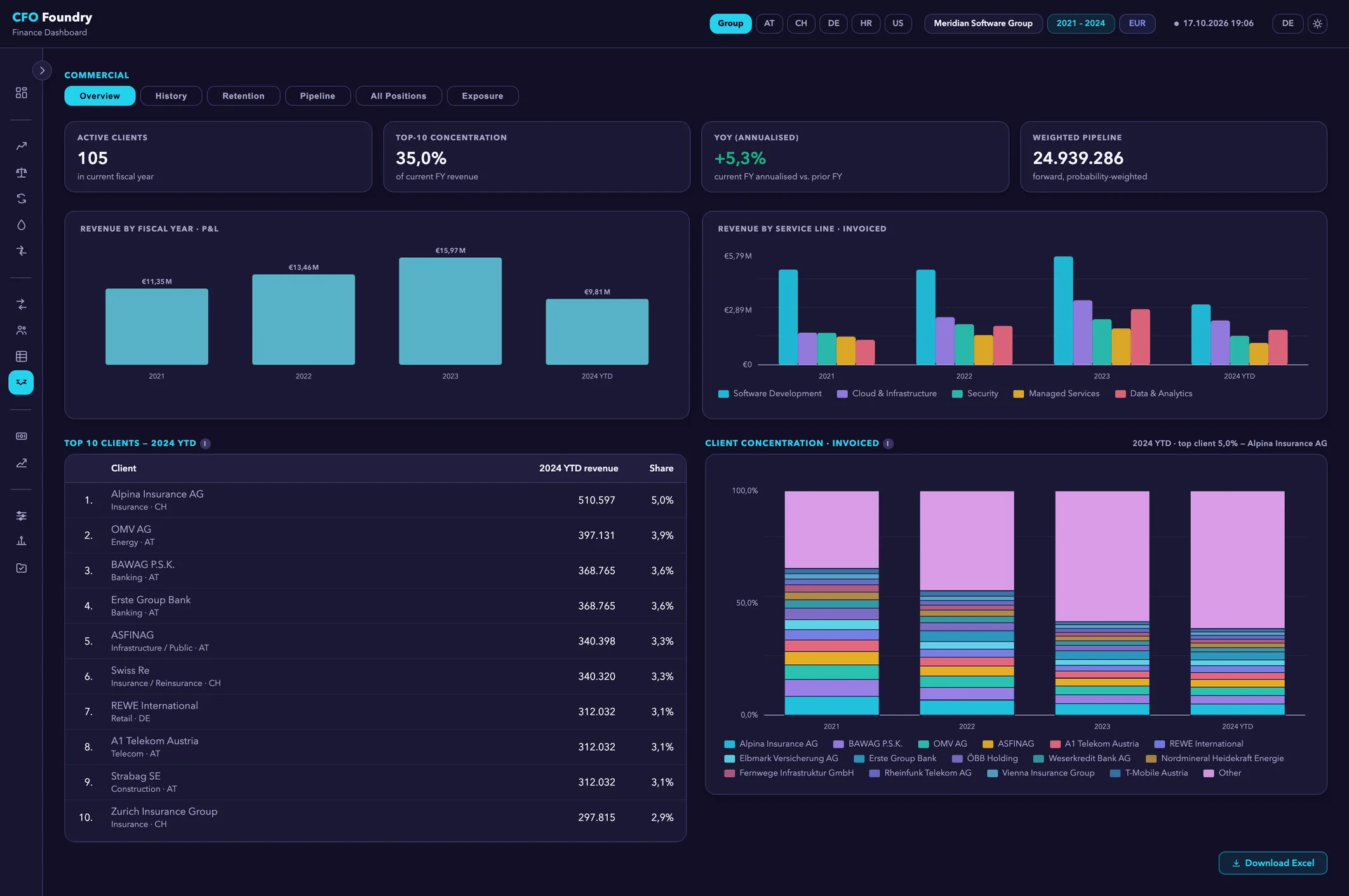This screenshot has height=896, width=1349.
Task: Toggle Alpina Insurance AG legend swatch
Action: (x=729, y=744)
